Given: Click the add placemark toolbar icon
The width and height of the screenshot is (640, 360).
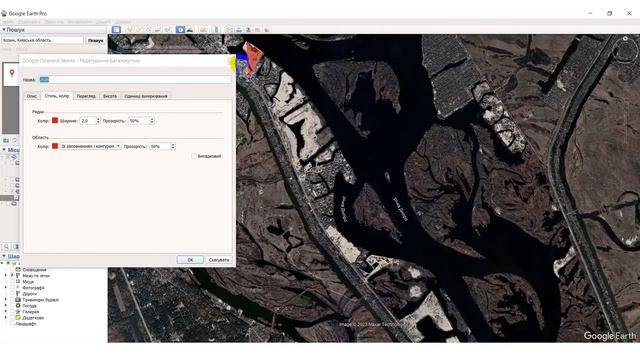Looking at the screenshot, I should (130, 29).
